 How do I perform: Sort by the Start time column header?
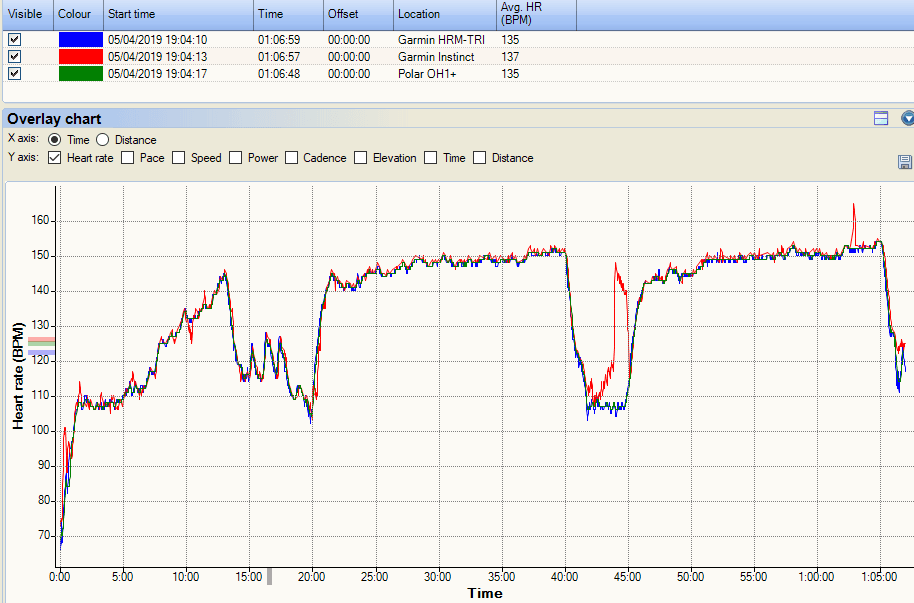pyautogui.click(x=178, y=15)
